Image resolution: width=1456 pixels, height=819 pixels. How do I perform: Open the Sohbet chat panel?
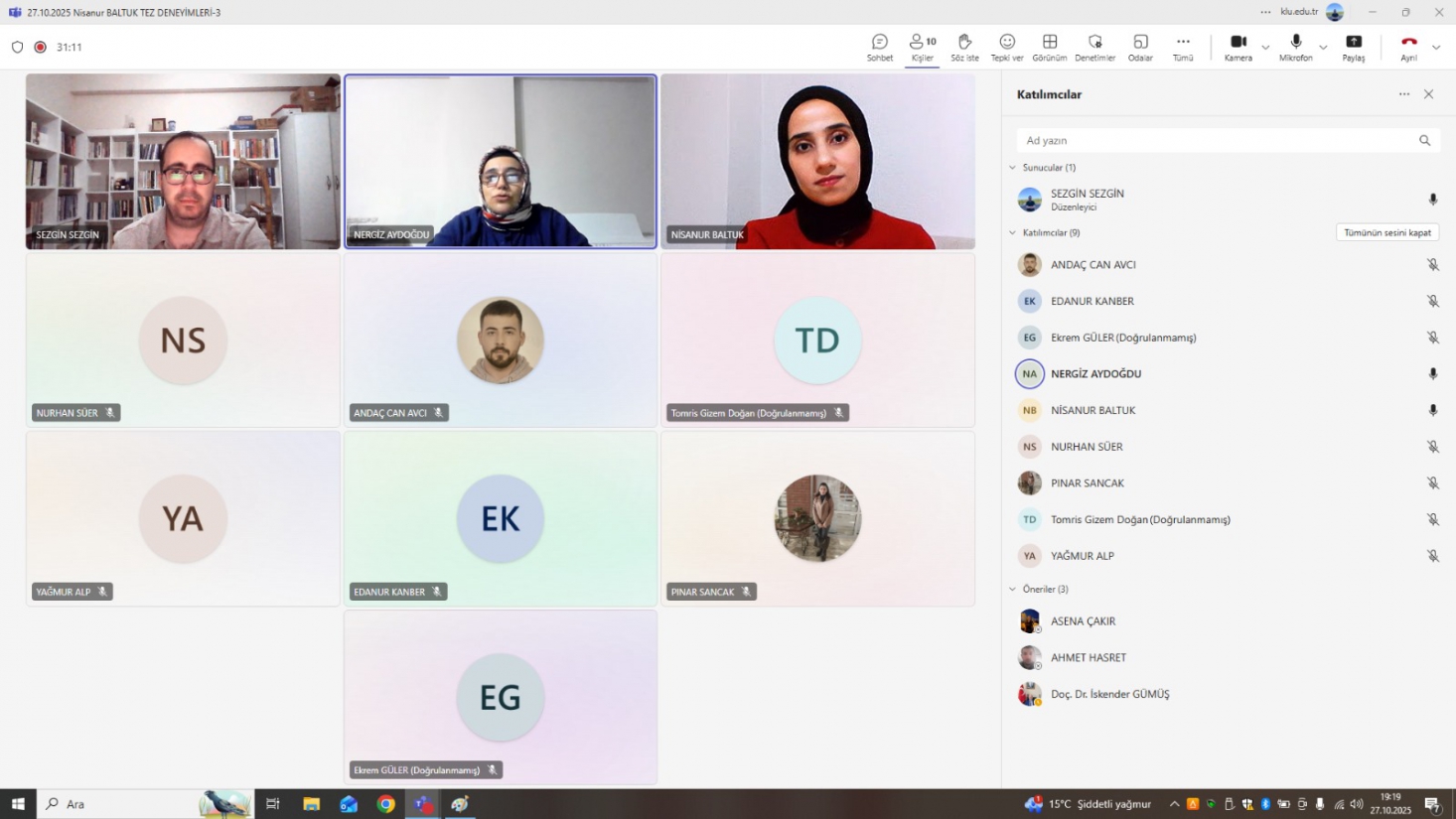coord(879,47)
